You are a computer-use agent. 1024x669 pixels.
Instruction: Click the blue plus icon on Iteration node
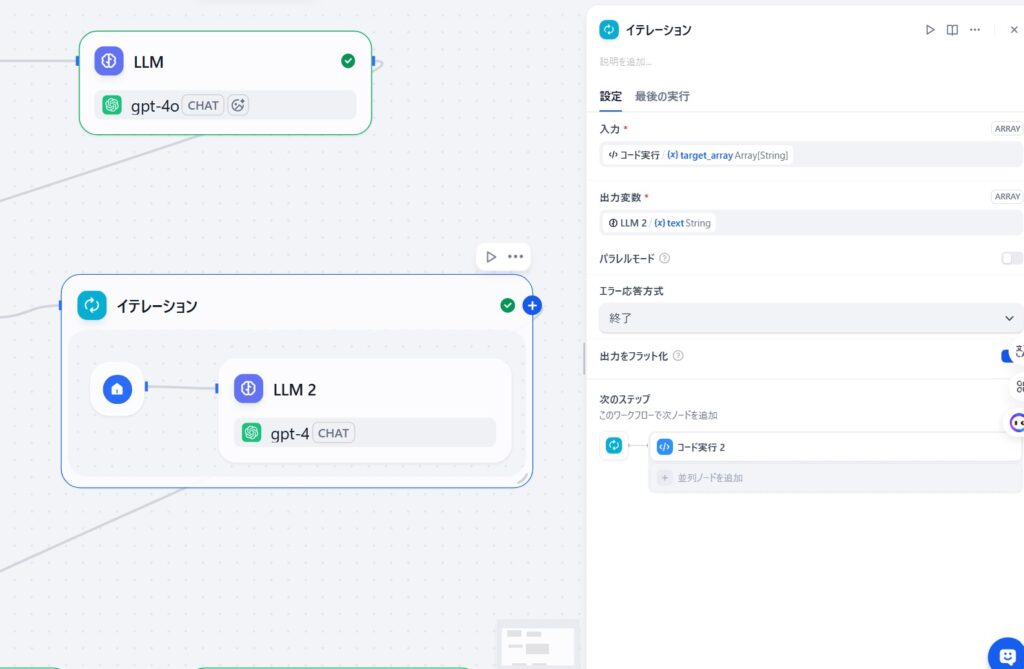click(x=532, y=305)
